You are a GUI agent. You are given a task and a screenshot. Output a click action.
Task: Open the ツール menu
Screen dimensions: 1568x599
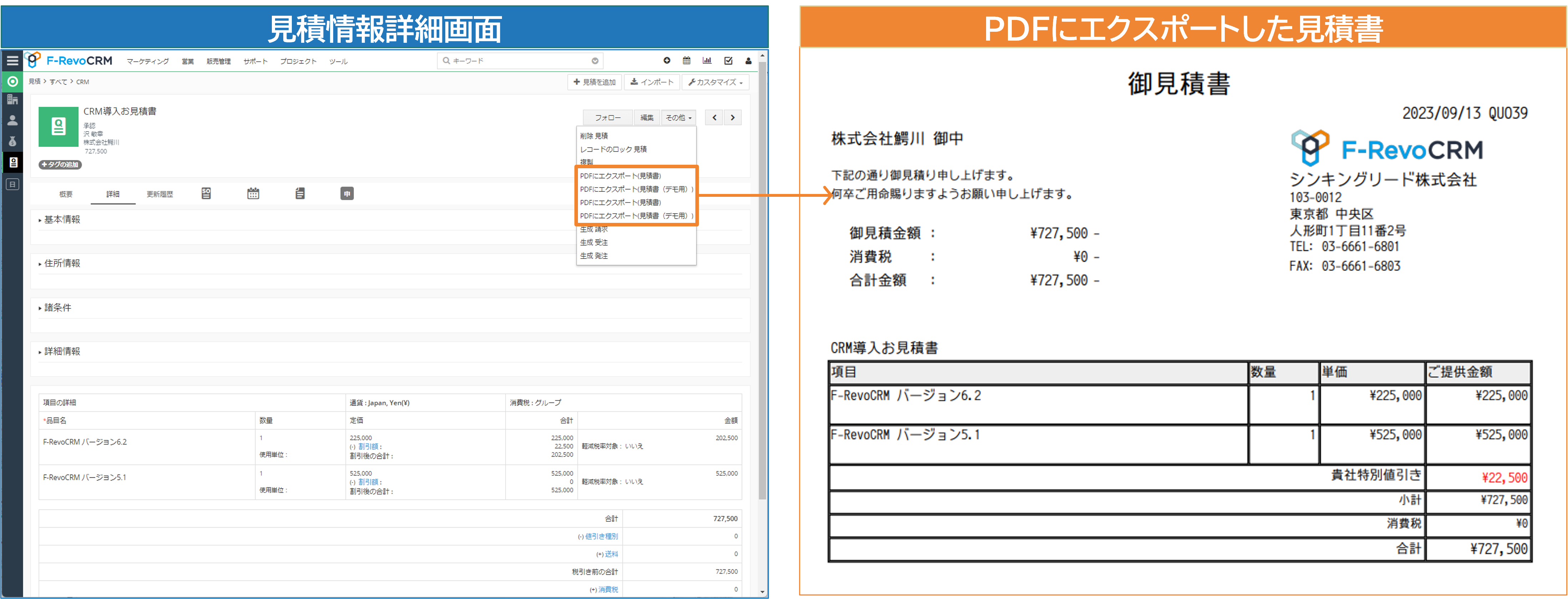click(339, 61)
